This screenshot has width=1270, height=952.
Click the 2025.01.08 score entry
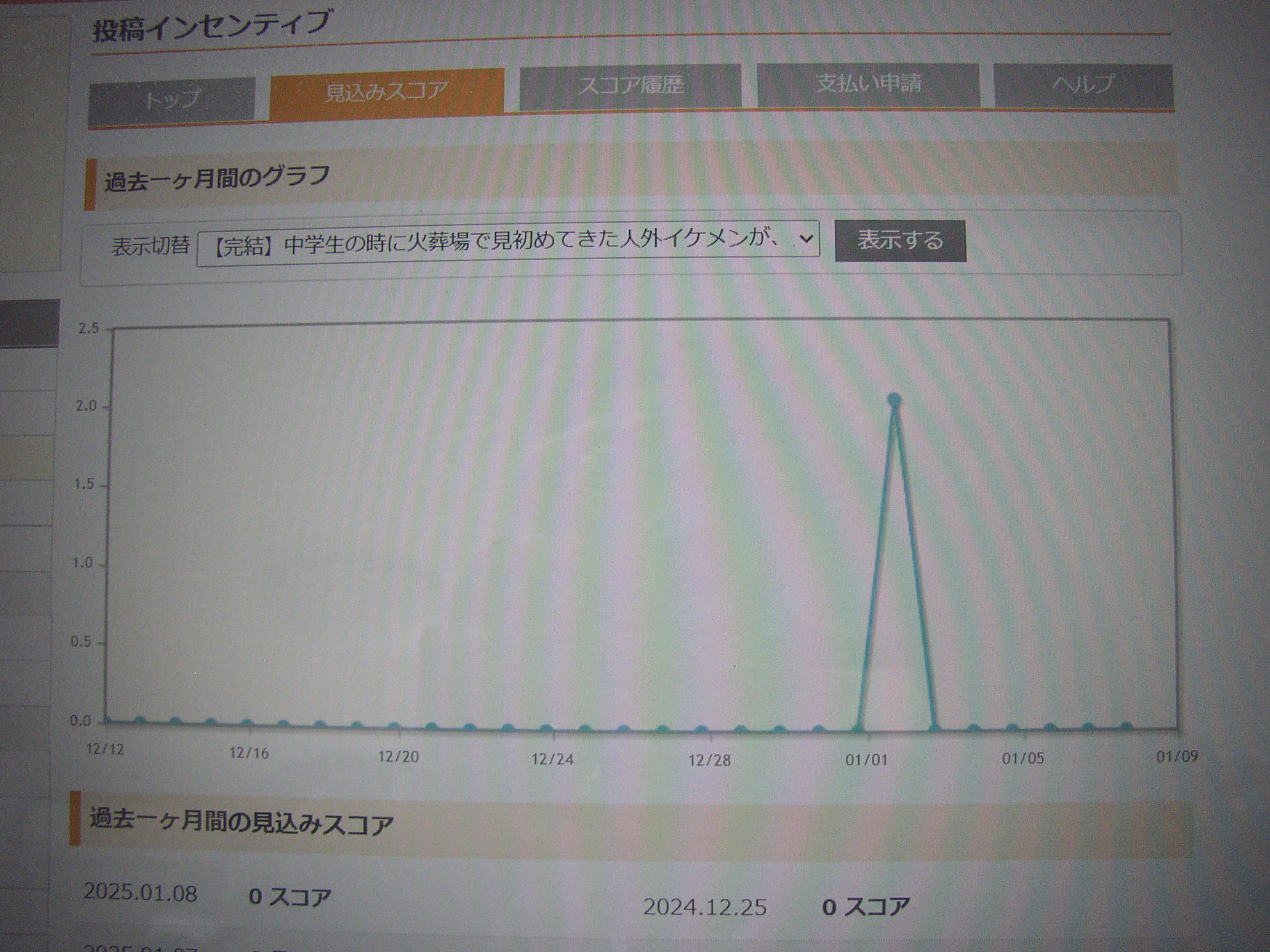tap(141, 893)
